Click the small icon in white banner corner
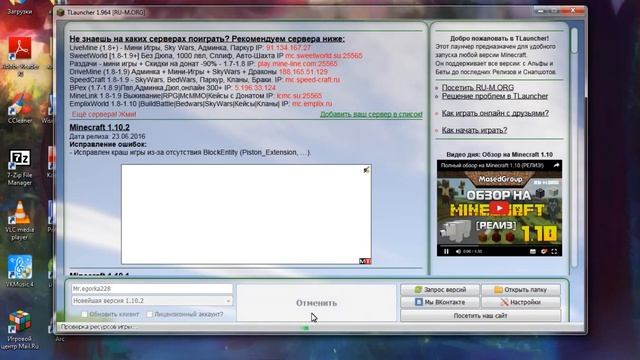The height and width of the screenshot is (360, 640). [x=366, y=170]
